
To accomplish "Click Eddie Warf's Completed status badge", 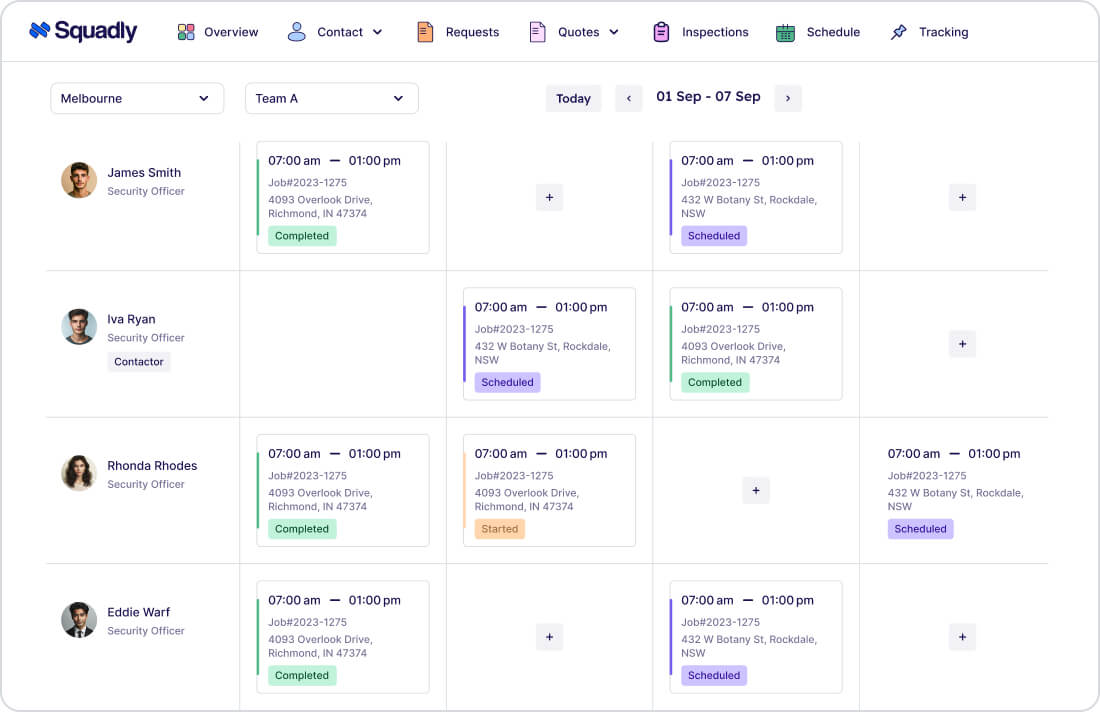I will 302,676.
